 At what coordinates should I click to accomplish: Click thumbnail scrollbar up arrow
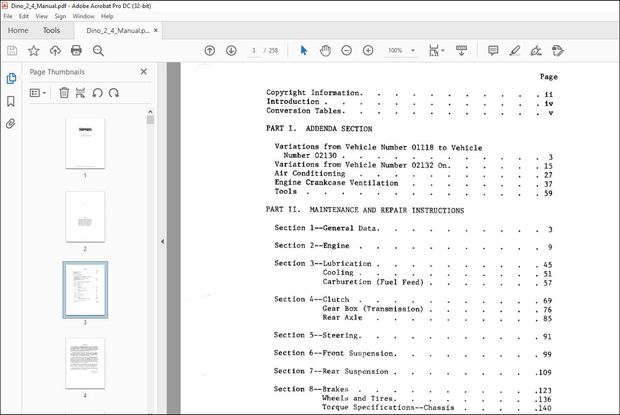point(150,111)
